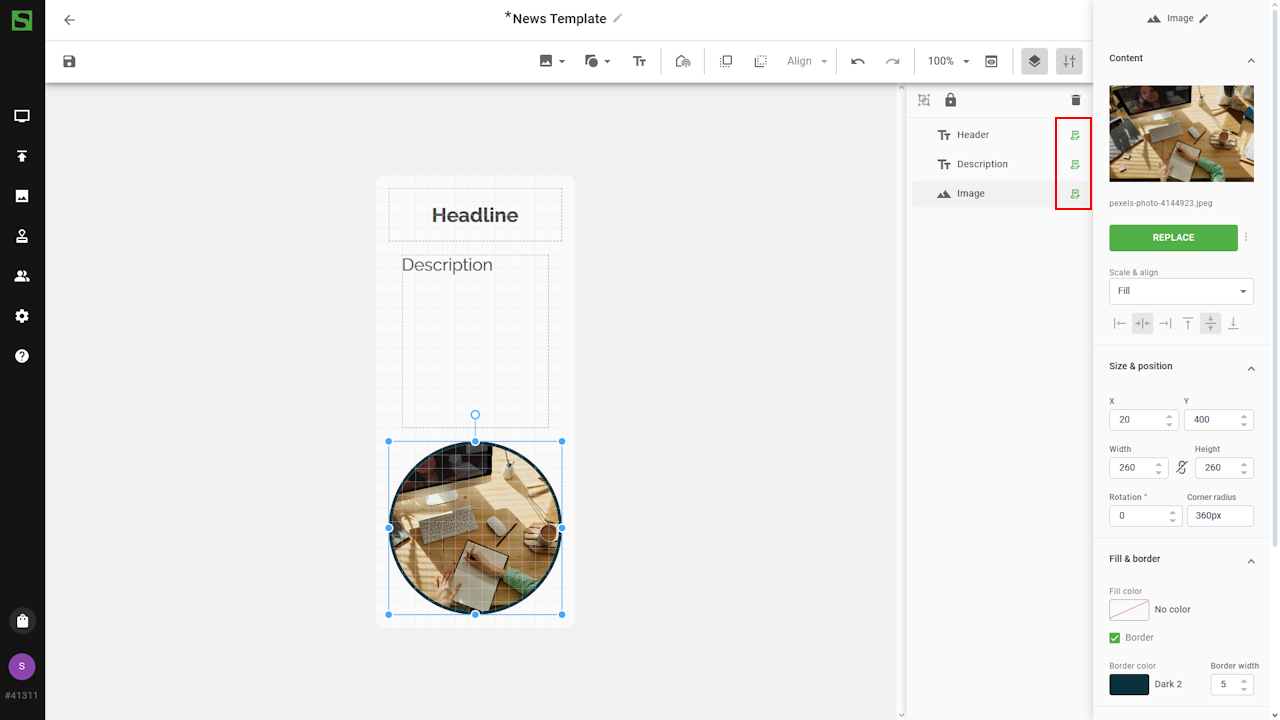Select the Header layer
The image size is (1280, 720).
(972, 135)
